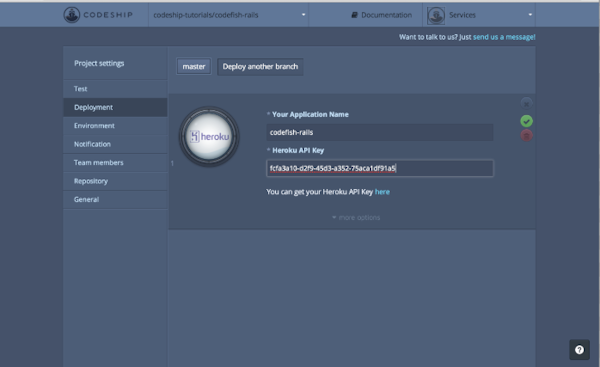This screenshot has width=600, height=367.
Task: Open the help question mark widget
Action: (579, 349)
